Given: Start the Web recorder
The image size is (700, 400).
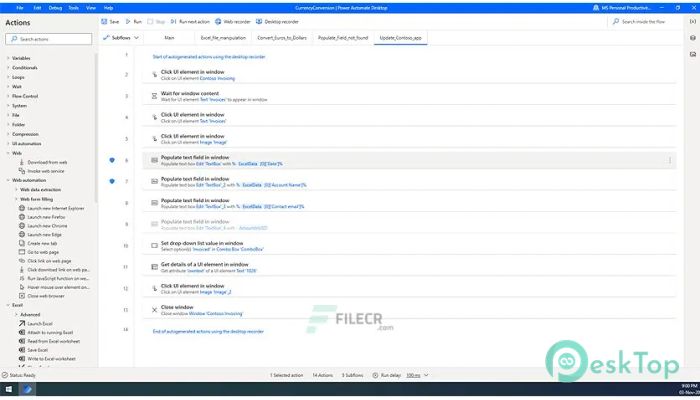Looking at the screenshot, I should [233, 21].
